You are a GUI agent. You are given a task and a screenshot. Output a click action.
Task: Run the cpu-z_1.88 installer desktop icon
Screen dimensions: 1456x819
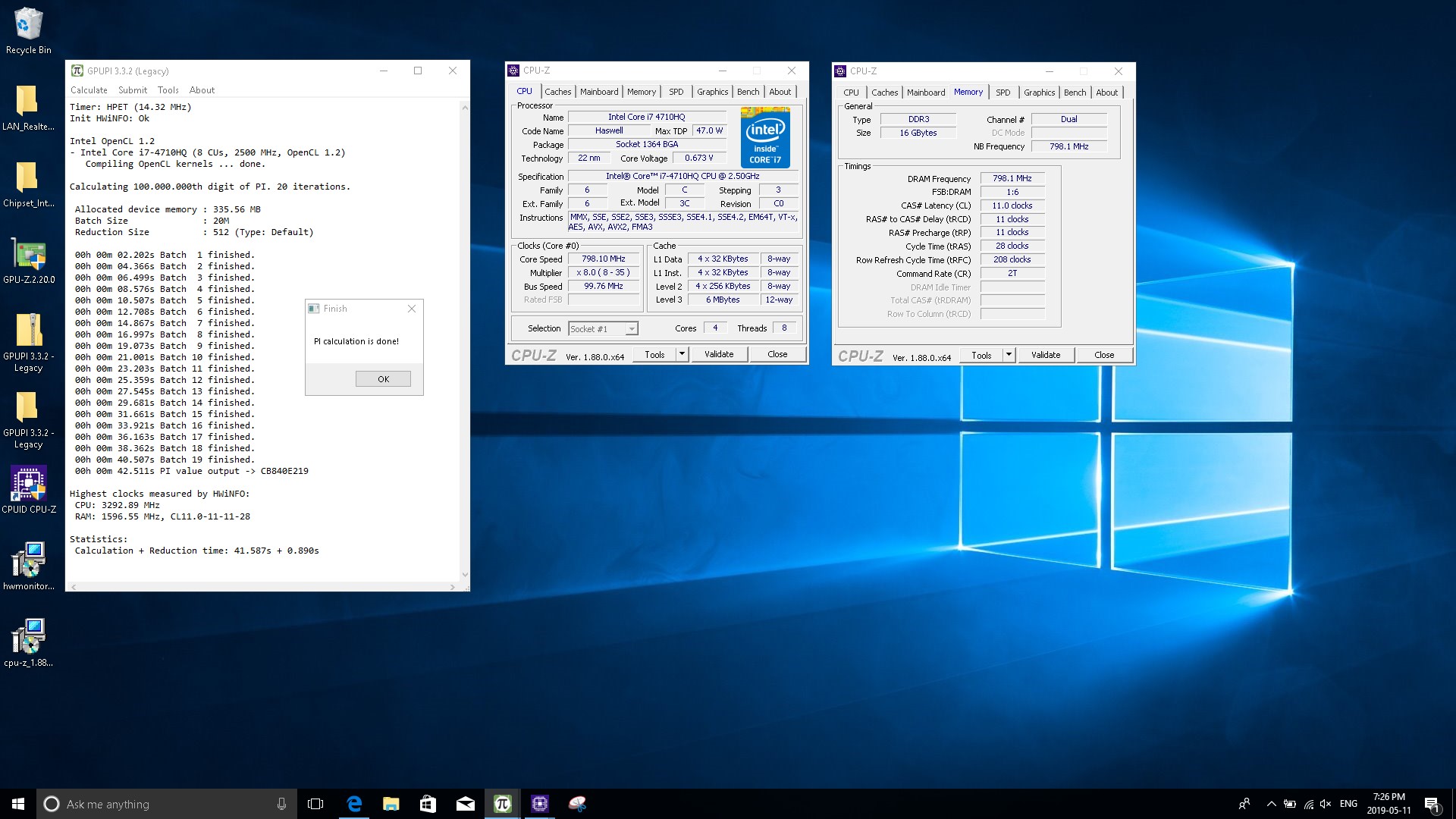pos(29,643)
